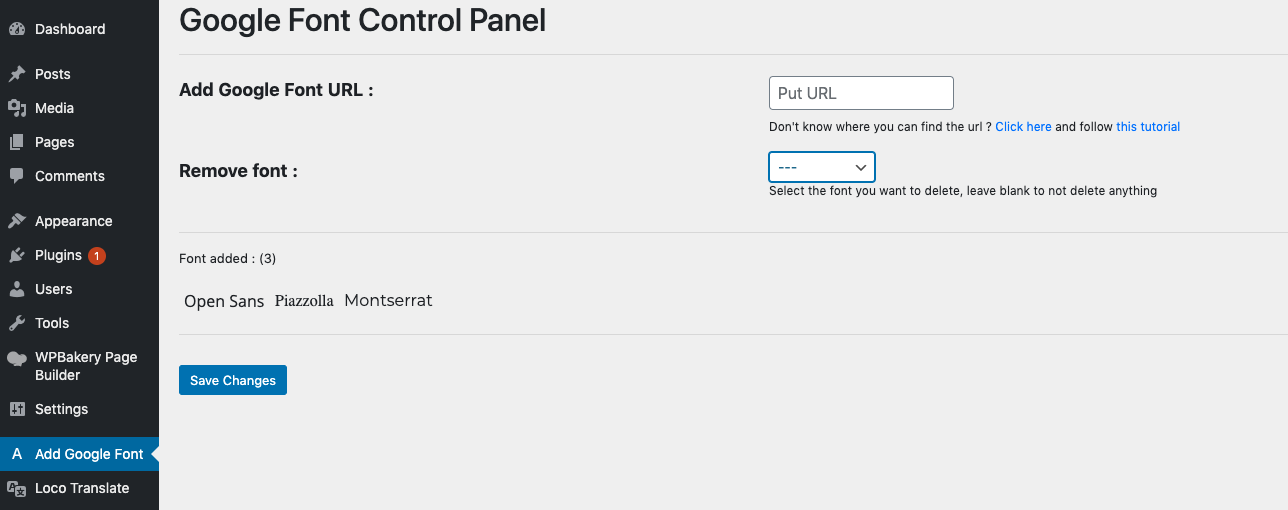Click the Dashboard gauge icon
Viewport: 1288px width, 510px height.
pos(16,29)
